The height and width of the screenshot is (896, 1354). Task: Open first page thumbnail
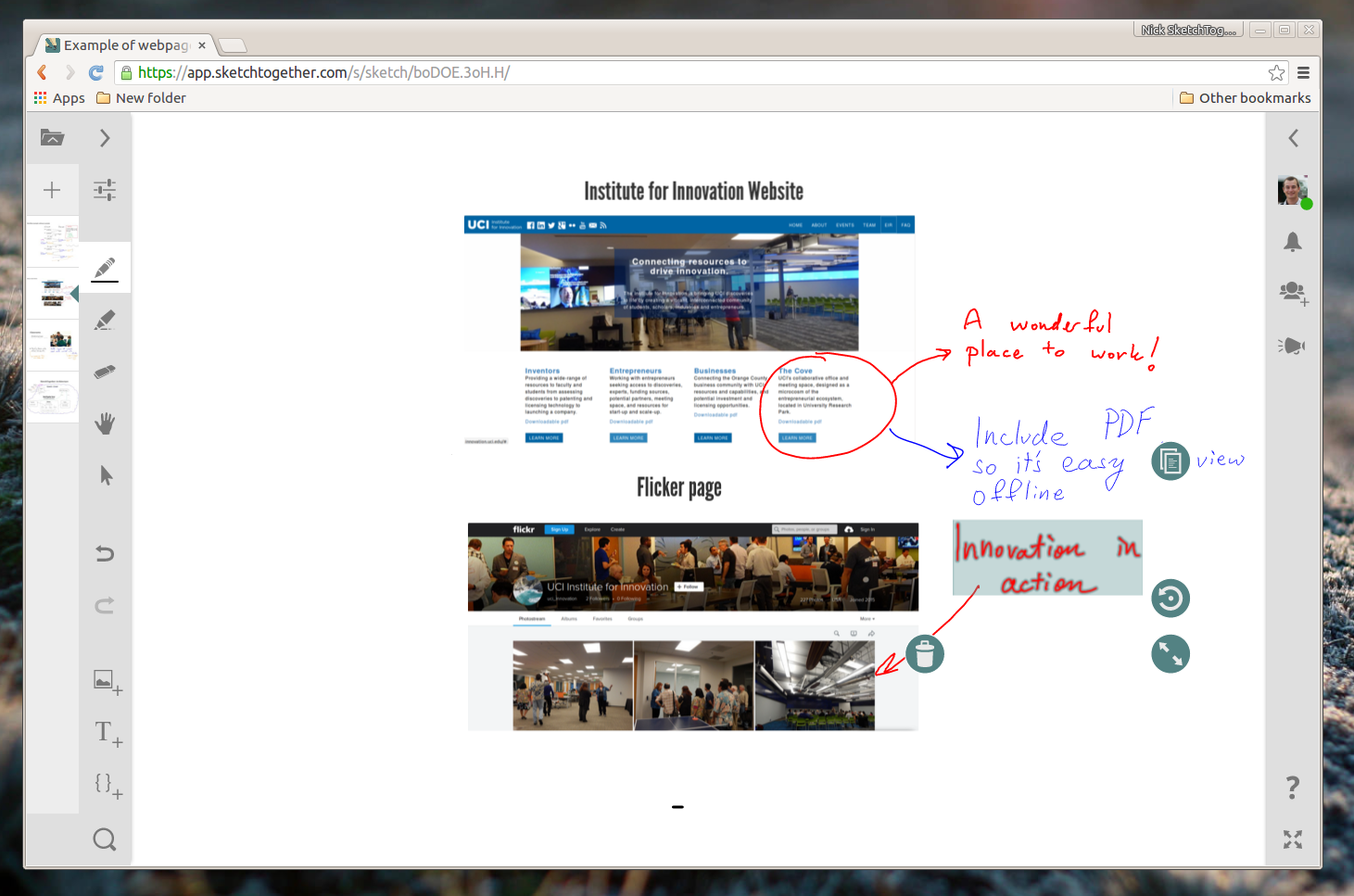[52, 242]
